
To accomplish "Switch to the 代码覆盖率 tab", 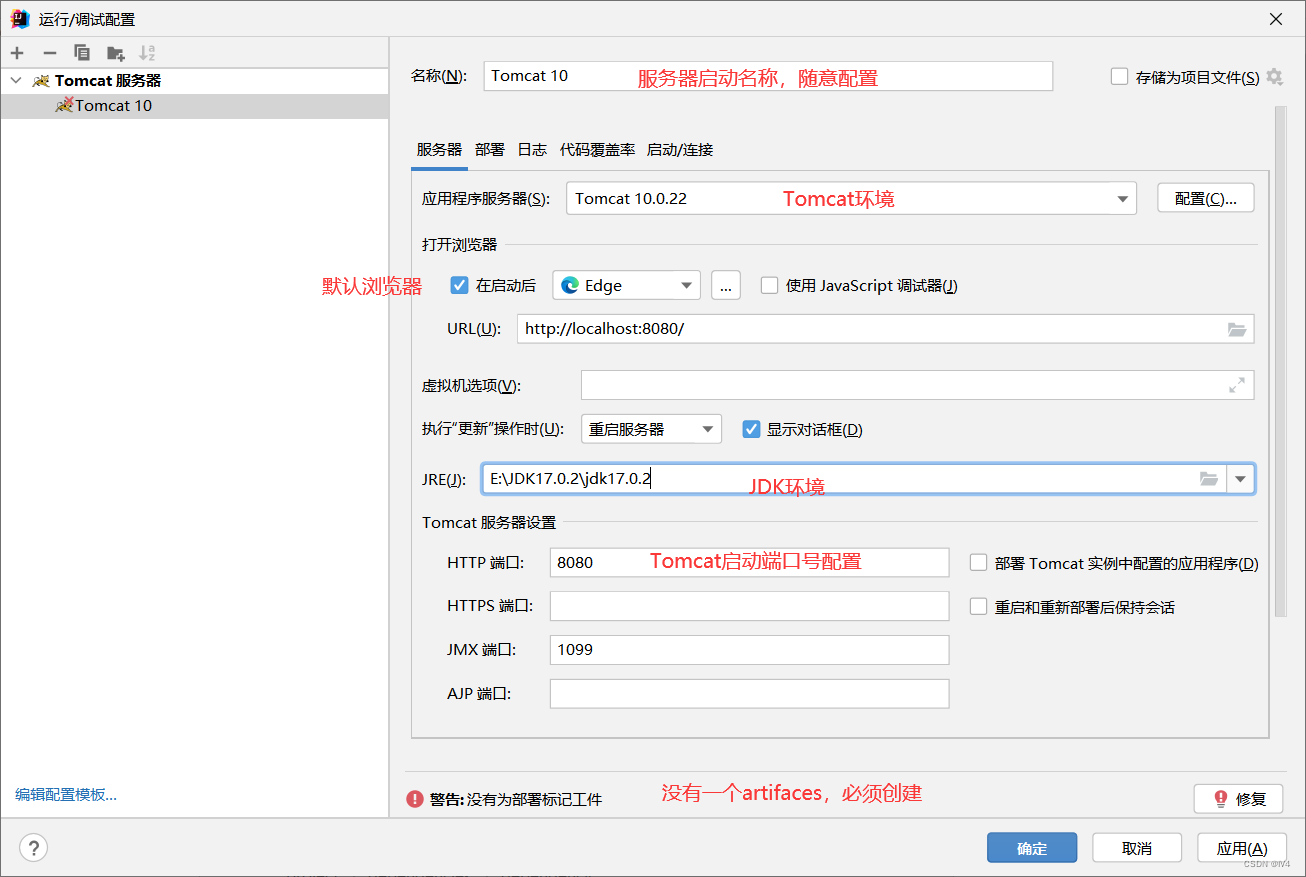I will pos(597,150).
